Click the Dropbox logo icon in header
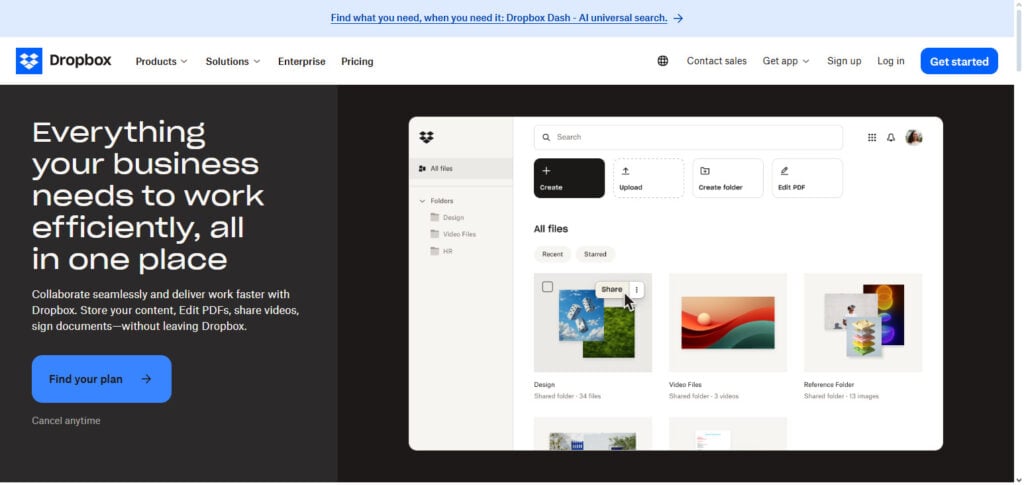The width and height of the screenshot is (1024, 485). tap(29, 61)
